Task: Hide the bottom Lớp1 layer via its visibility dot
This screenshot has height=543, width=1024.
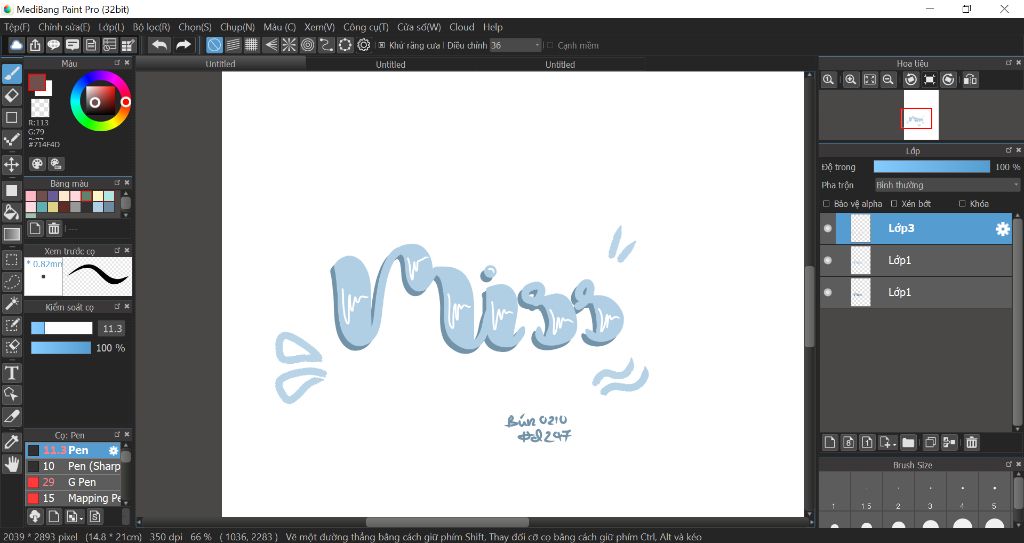Action: point(828,292)
